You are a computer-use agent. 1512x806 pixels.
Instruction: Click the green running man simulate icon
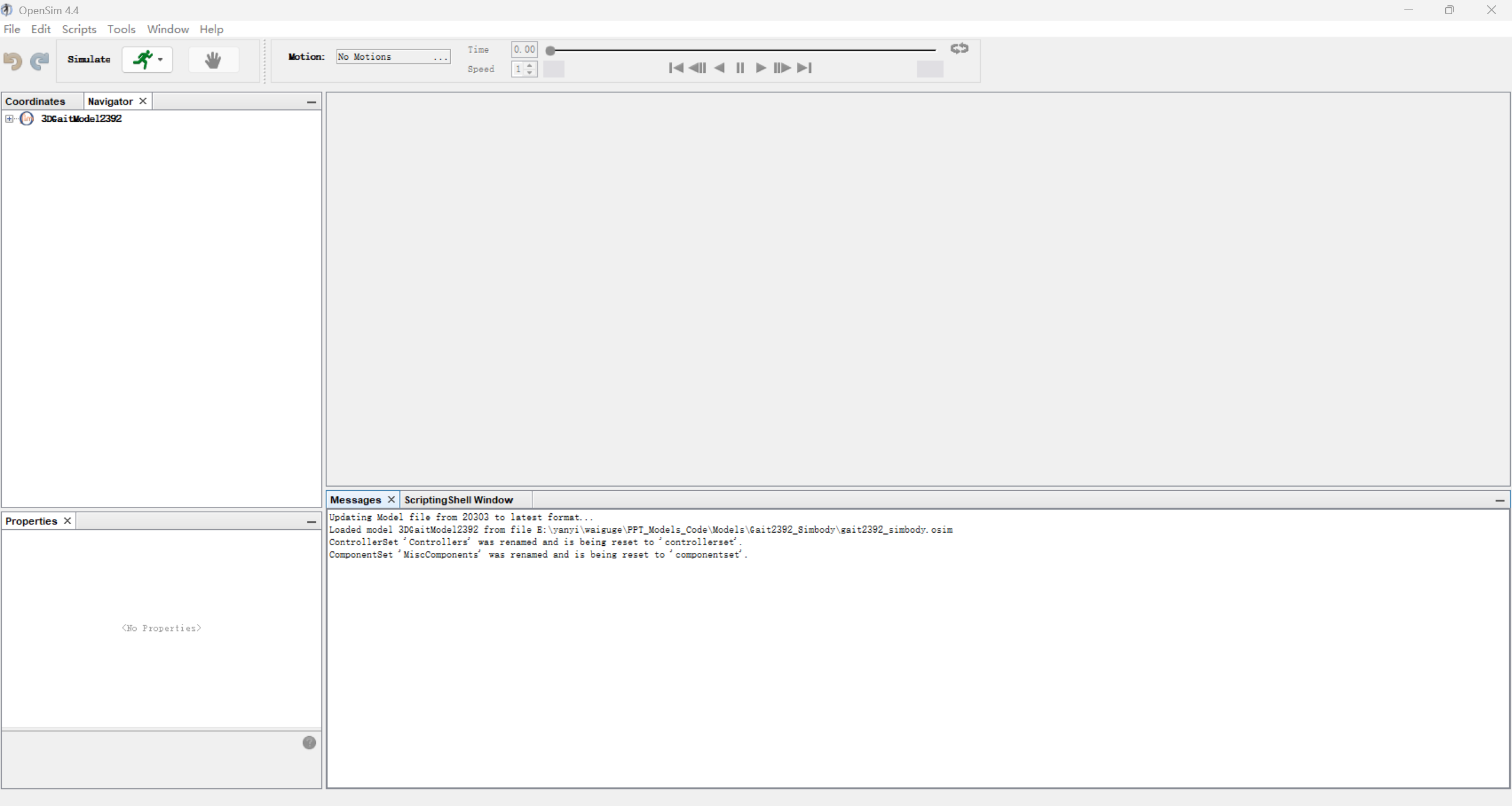click(143, 59)
